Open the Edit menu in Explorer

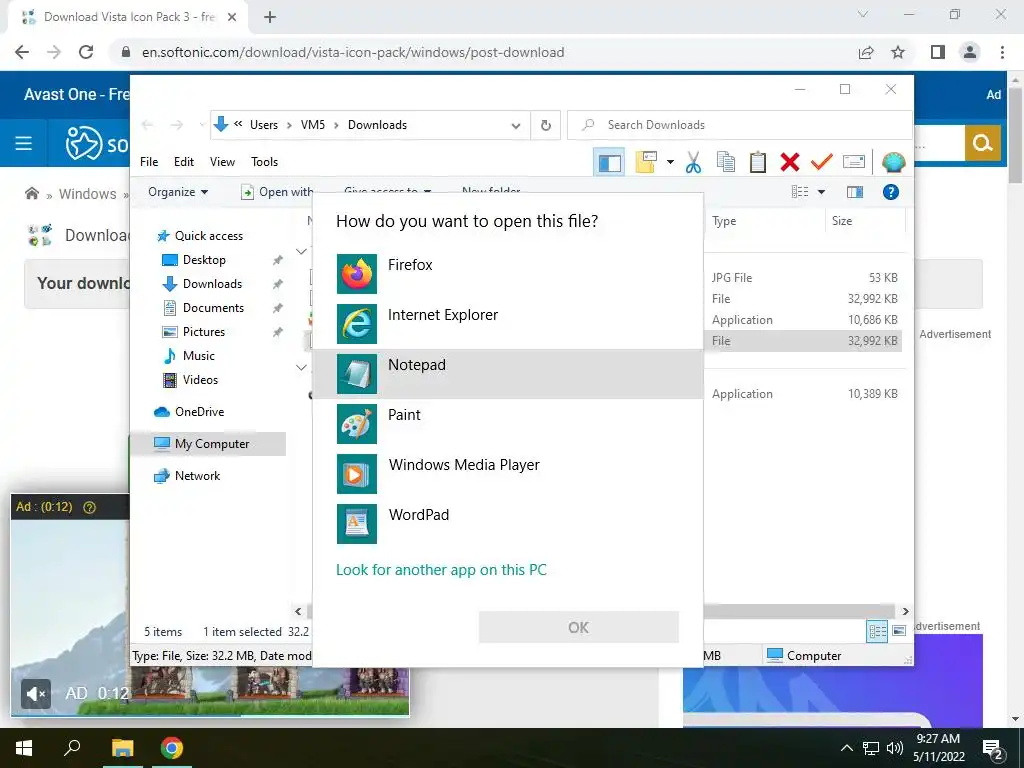[x=184, y=162]
